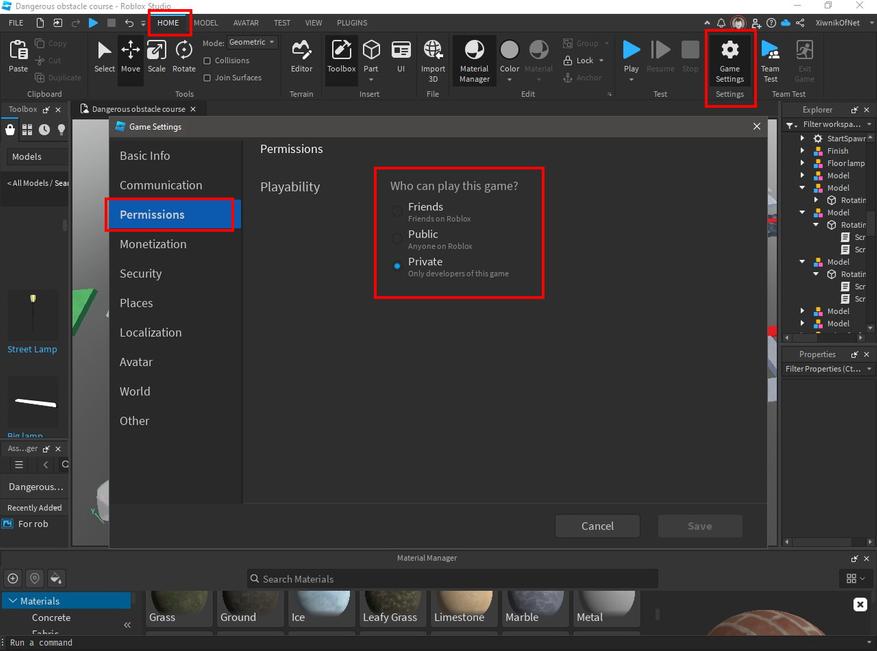Select Private playability option
The height and width of the screenshot is (651, 877).
(397, 266)
